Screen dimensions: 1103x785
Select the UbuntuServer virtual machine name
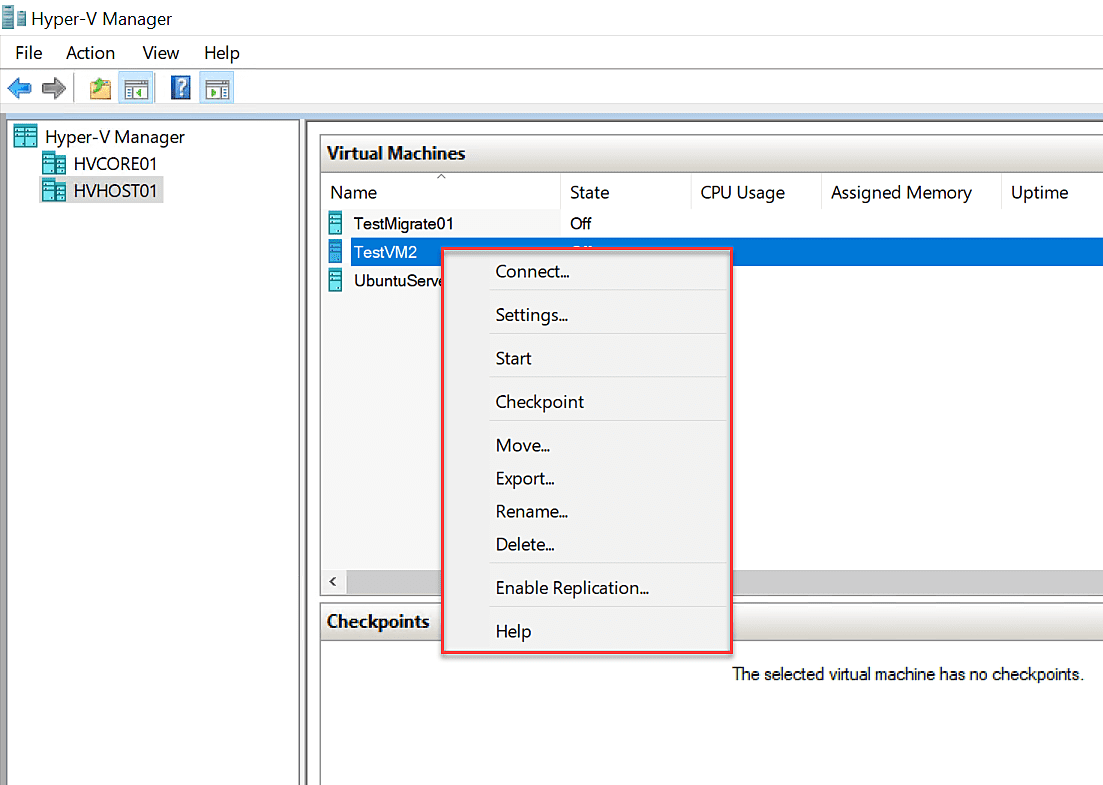tap(397, 281)
